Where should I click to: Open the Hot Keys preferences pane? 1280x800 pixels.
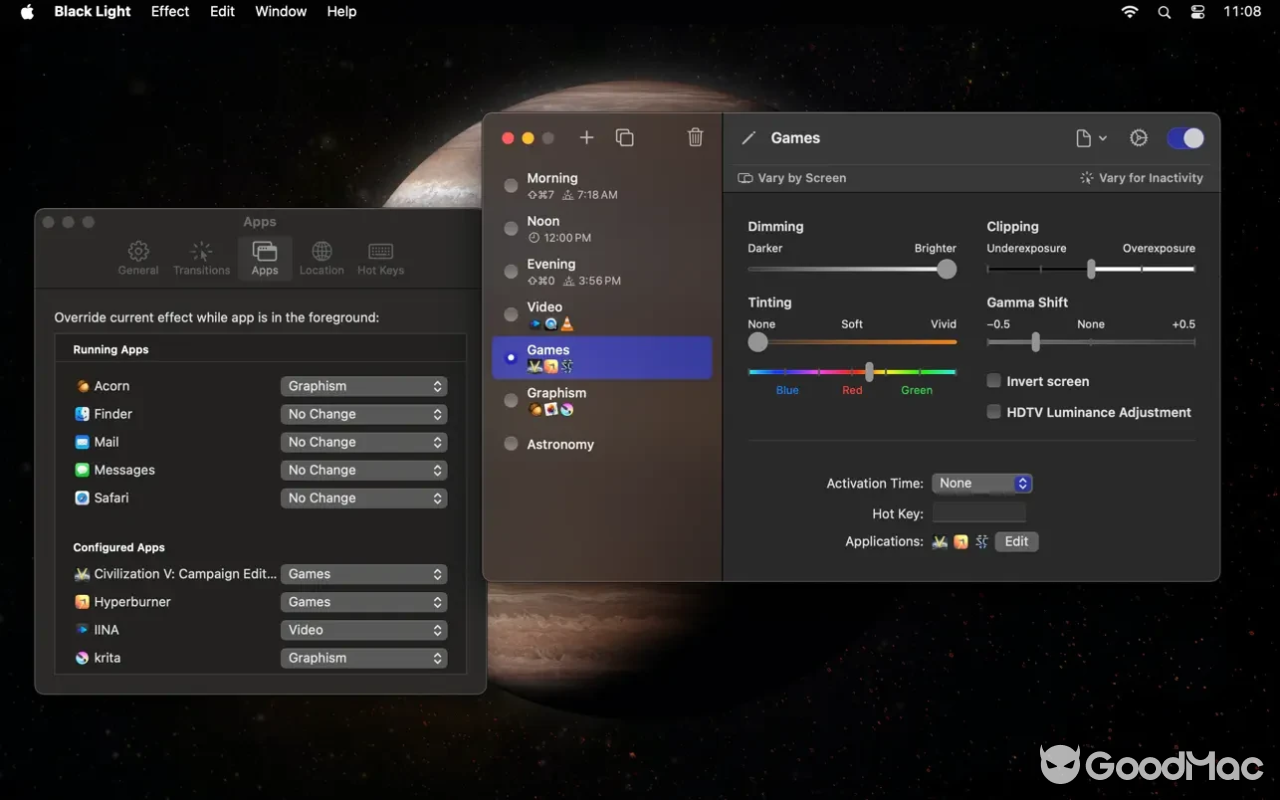click(380, 257)
